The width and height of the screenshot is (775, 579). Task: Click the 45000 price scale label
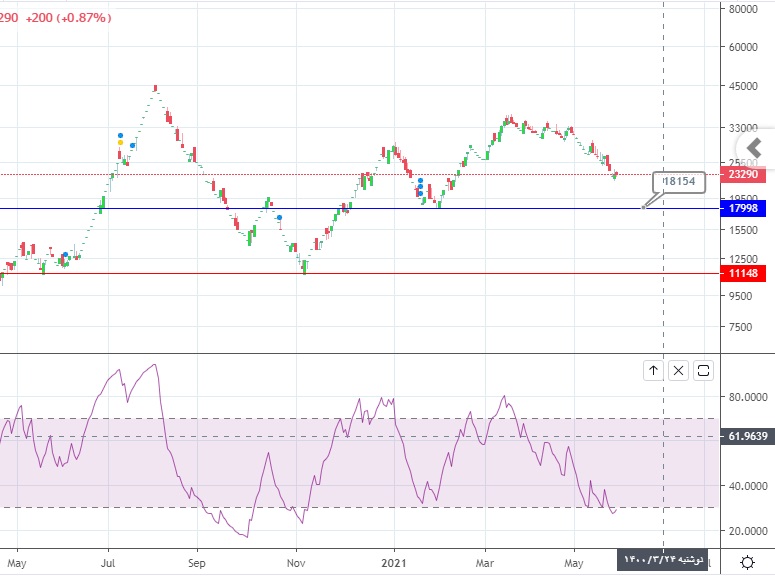pyautogui.click(x=743, y=86)
